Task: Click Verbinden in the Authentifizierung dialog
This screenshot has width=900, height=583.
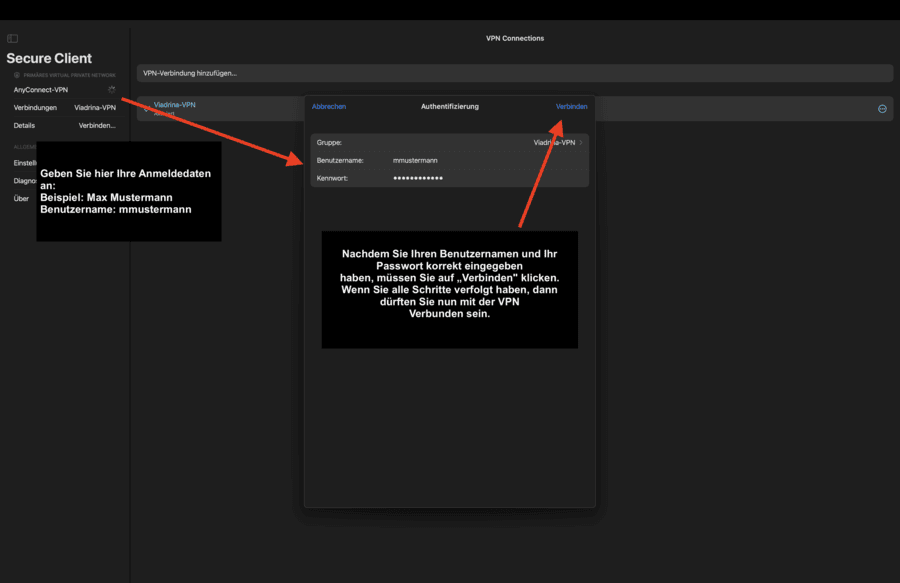Action: (x=571, y=107)
